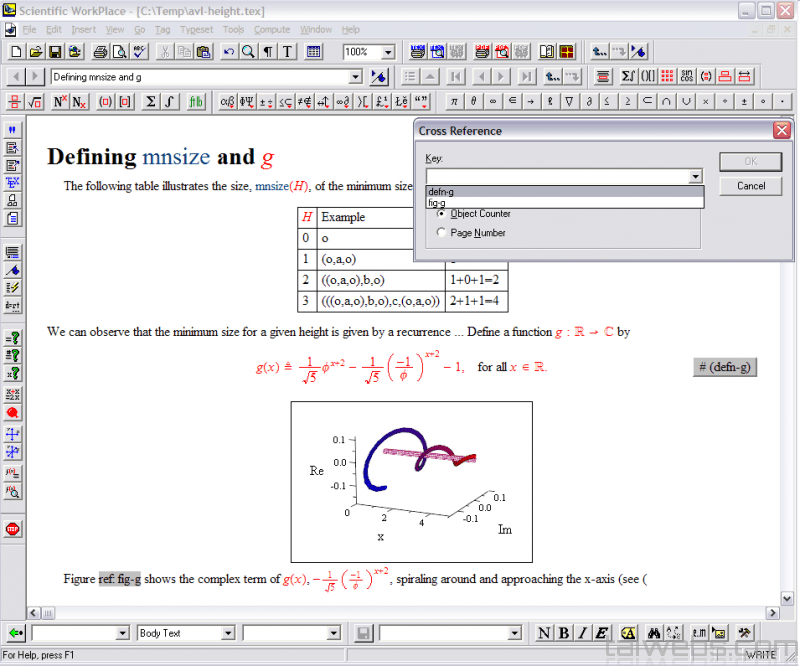800x666 pixels.
Task: Insert a radical template
Action: (35, 101)
